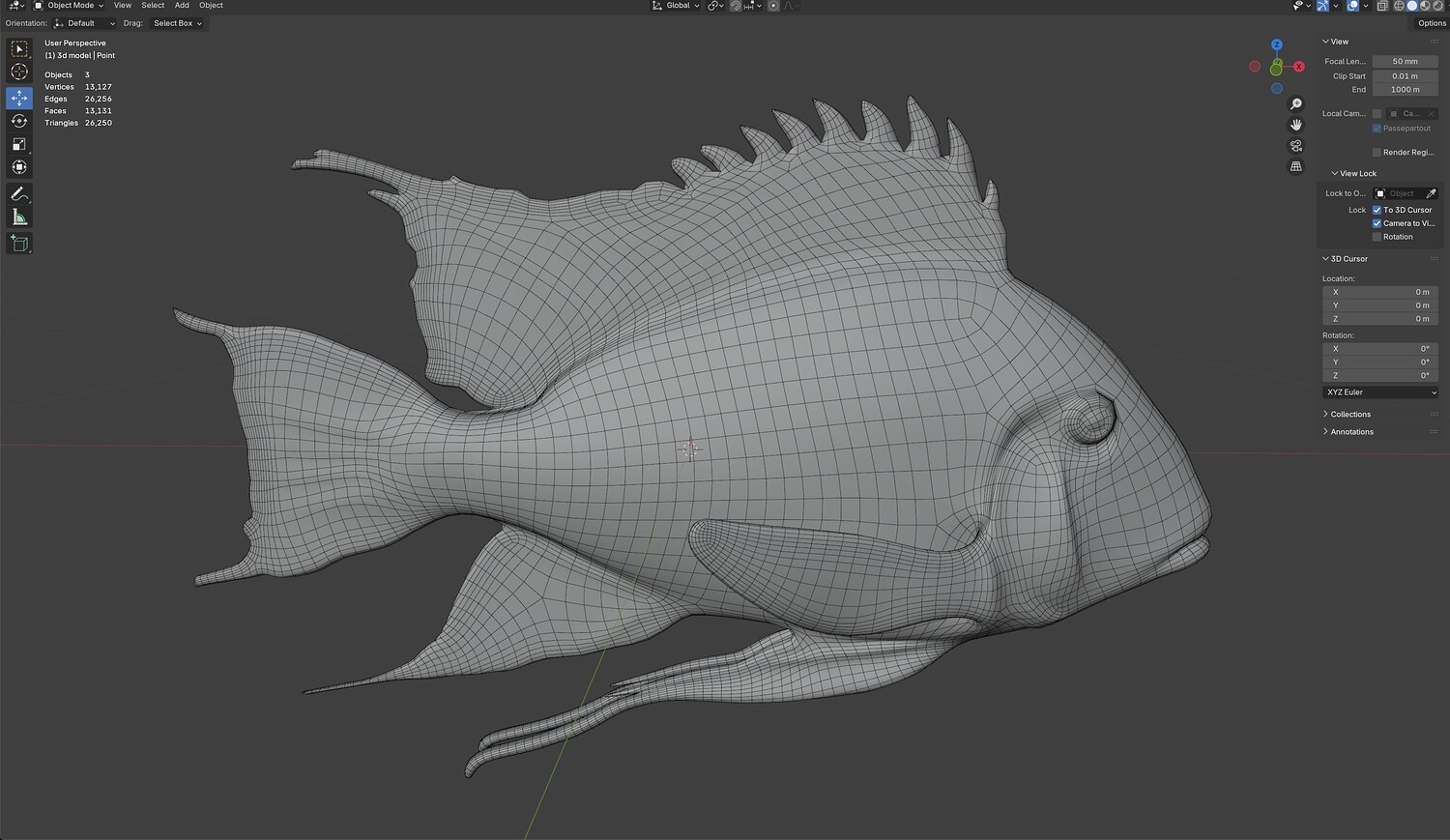Viewport: 1450px width, 840px height.
Task: Open the Object Mode dropdown
Action: 69,6
